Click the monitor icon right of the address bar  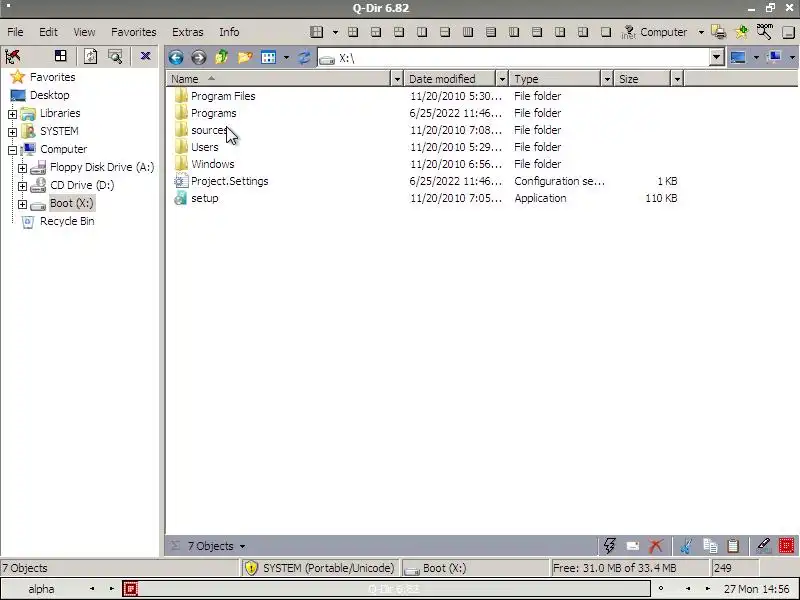pyautogui.click(x=738, y=57)
